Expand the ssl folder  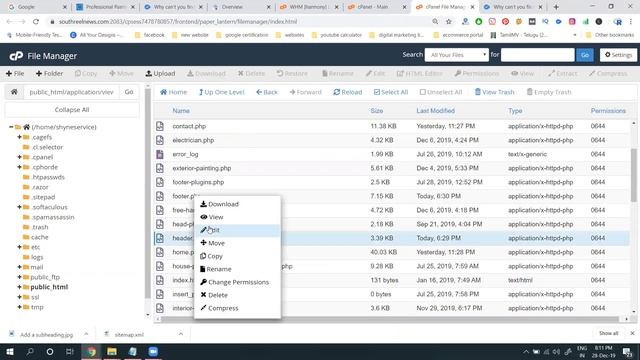coord(19,297)
